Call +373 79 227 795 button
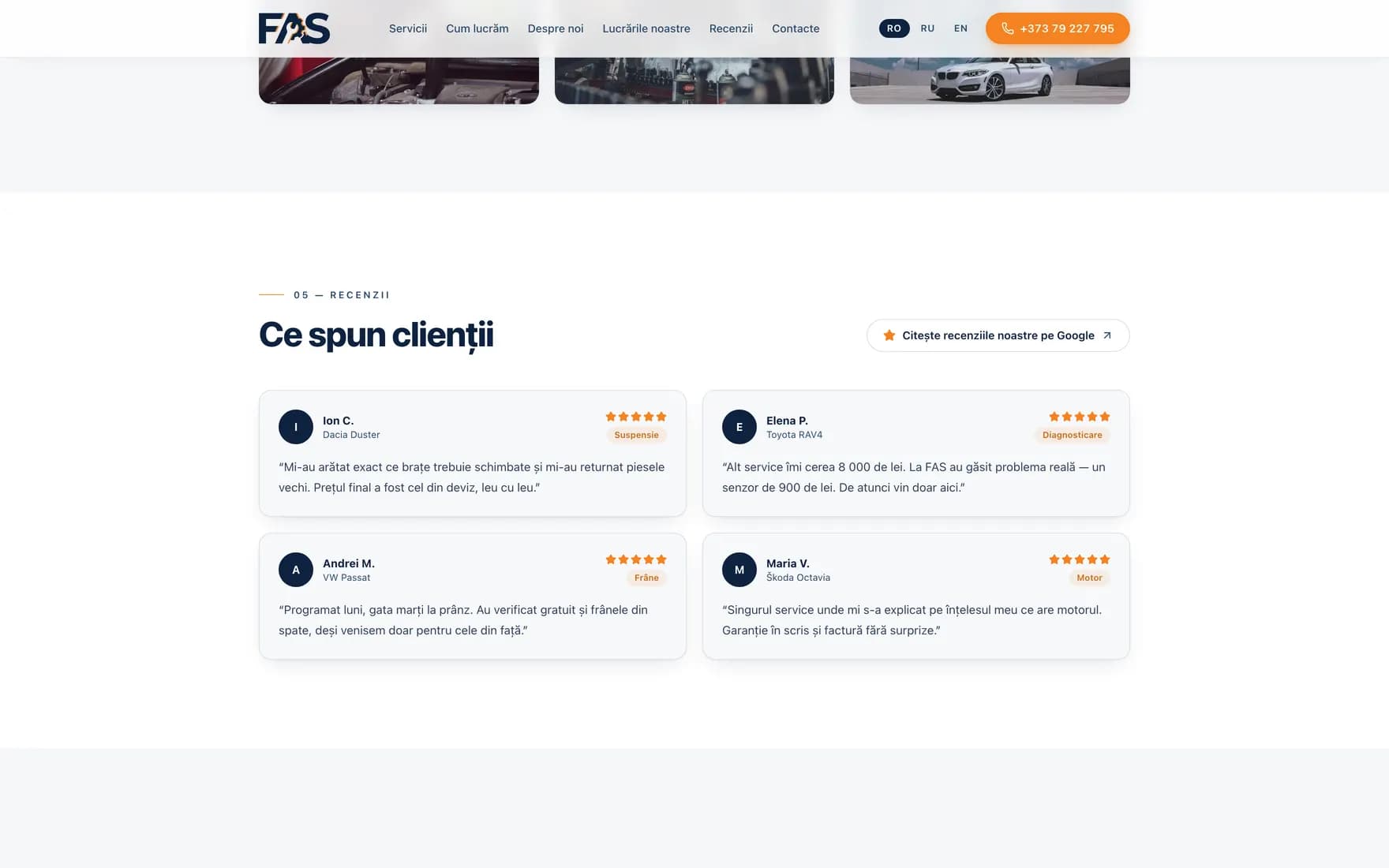This screenshot has height=868, width=1389. click(x=1058, y=28)
